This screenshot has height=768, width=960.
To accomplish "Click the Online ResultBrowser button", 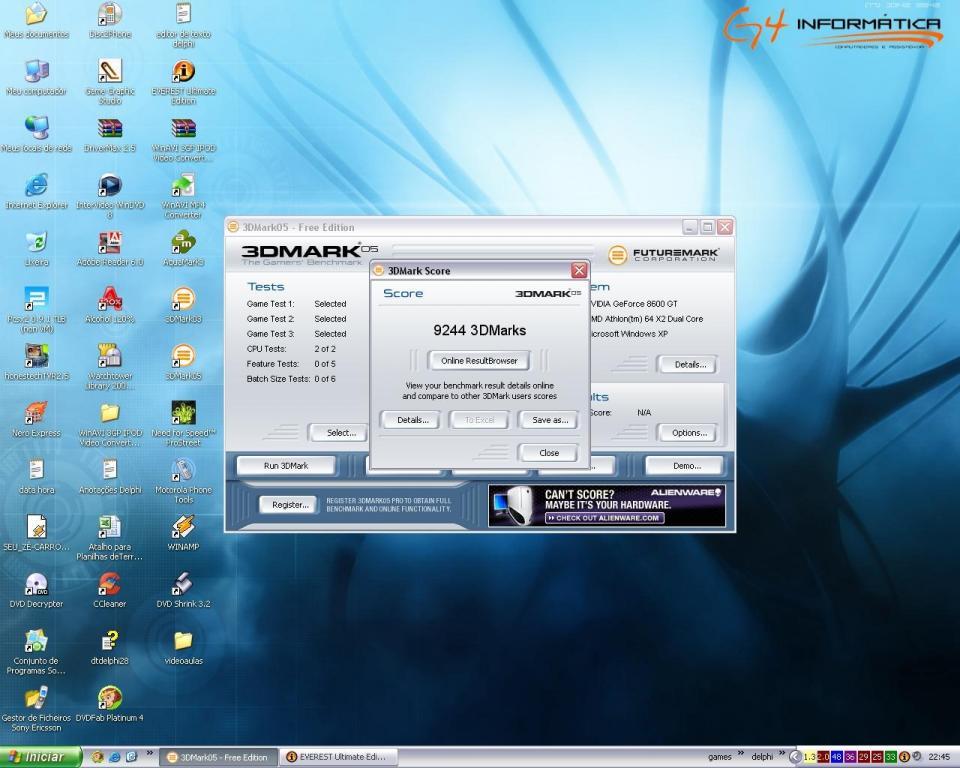I will (479, 361).
